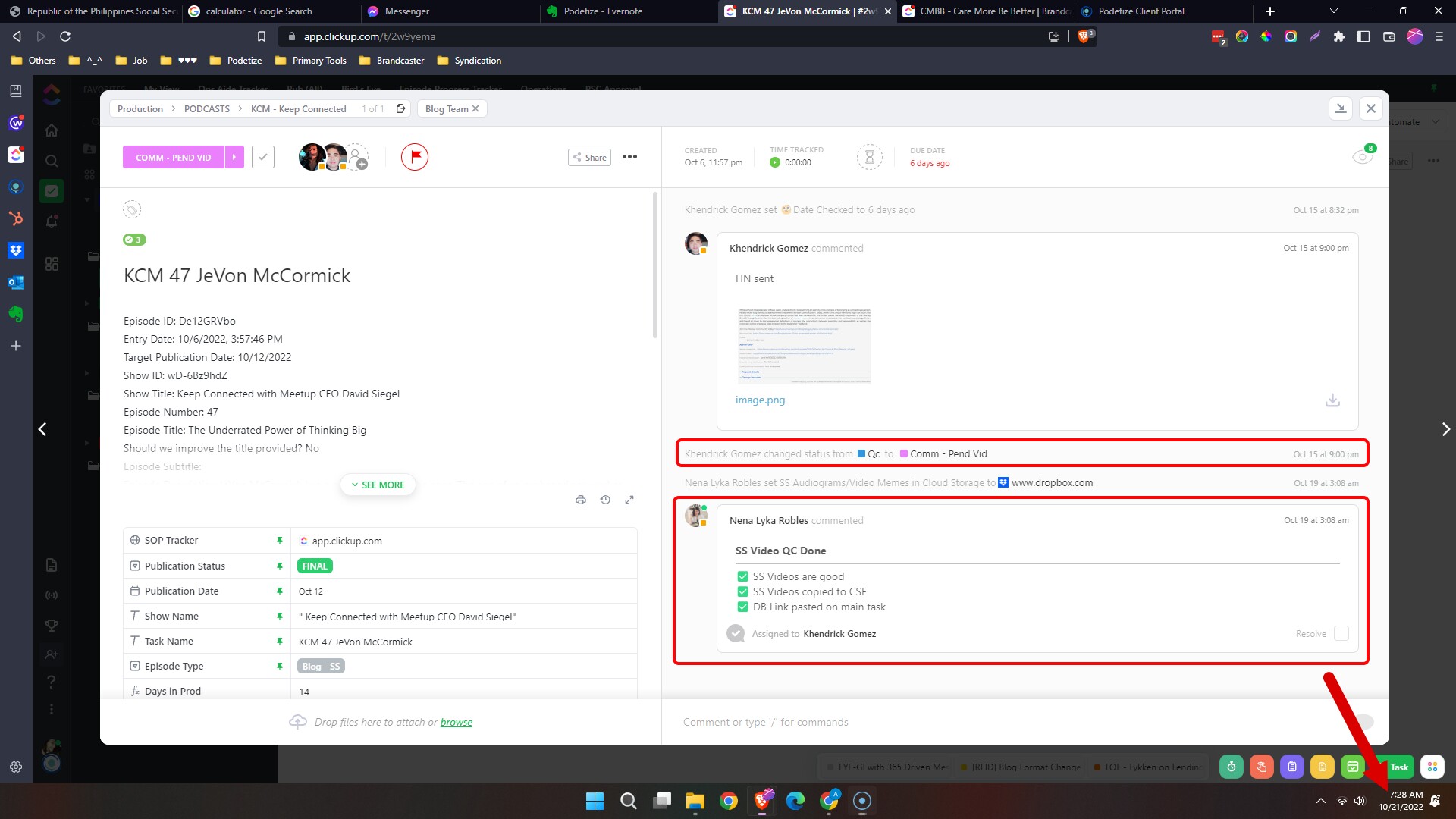Click the browse link to attach files
Image resolution: width=1456 pixels, height=819 pixels.
click(x=456, y=722)
